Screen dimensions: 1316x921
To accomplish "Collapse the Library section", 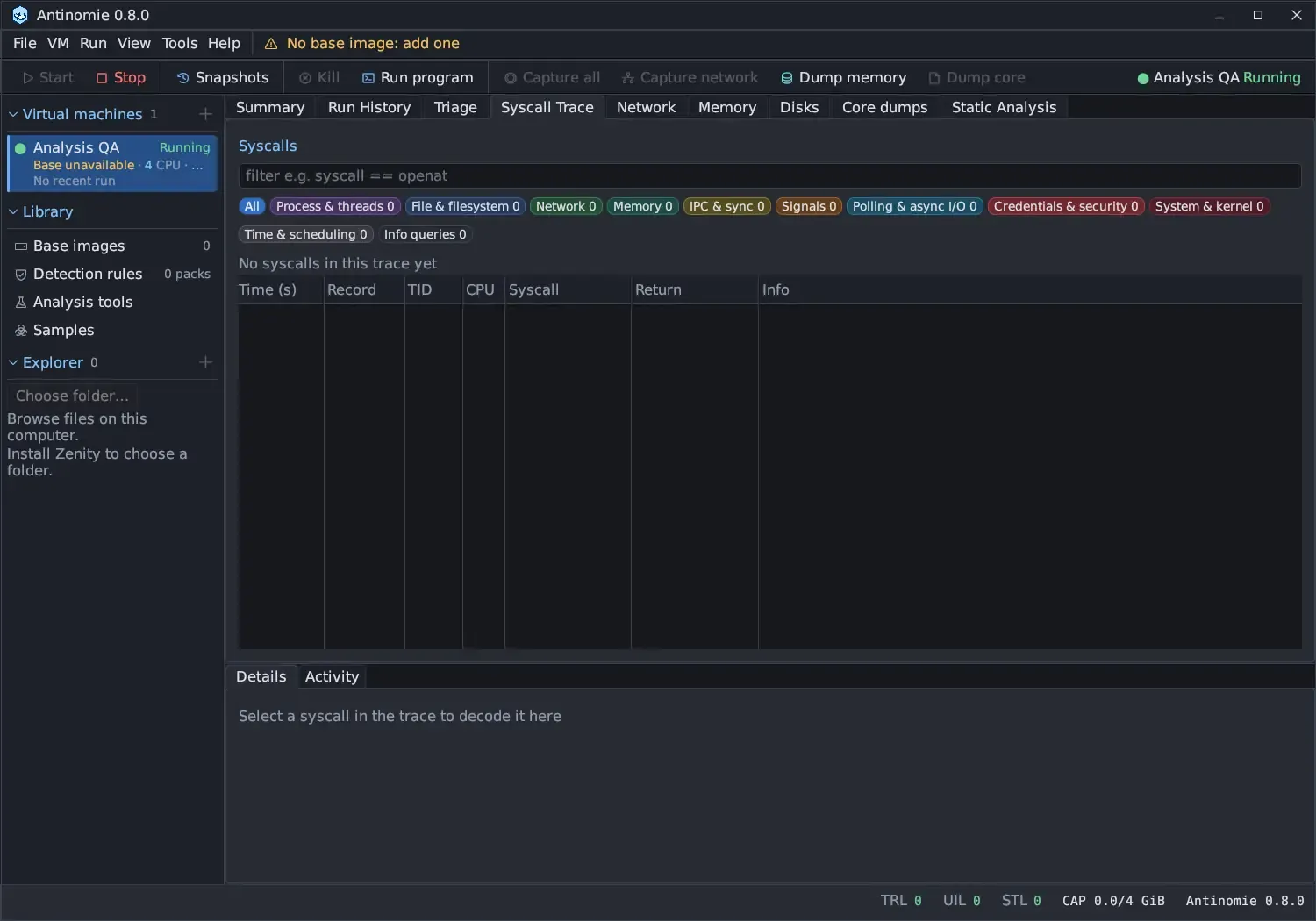I will coord(13,211).
